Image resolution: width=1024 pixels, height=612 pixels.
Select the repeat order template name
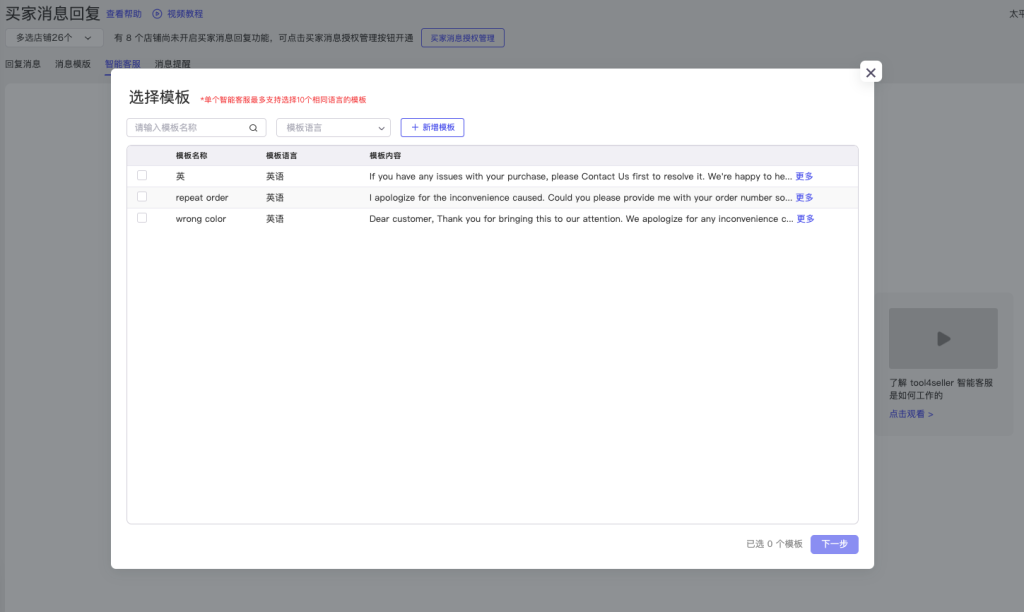(x=202, y=197)
